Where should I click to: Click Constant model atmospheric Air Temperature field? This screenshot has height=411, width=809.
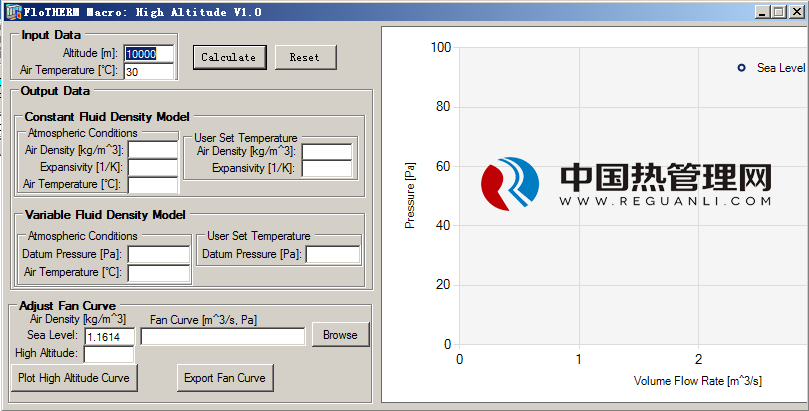(152, 184)
